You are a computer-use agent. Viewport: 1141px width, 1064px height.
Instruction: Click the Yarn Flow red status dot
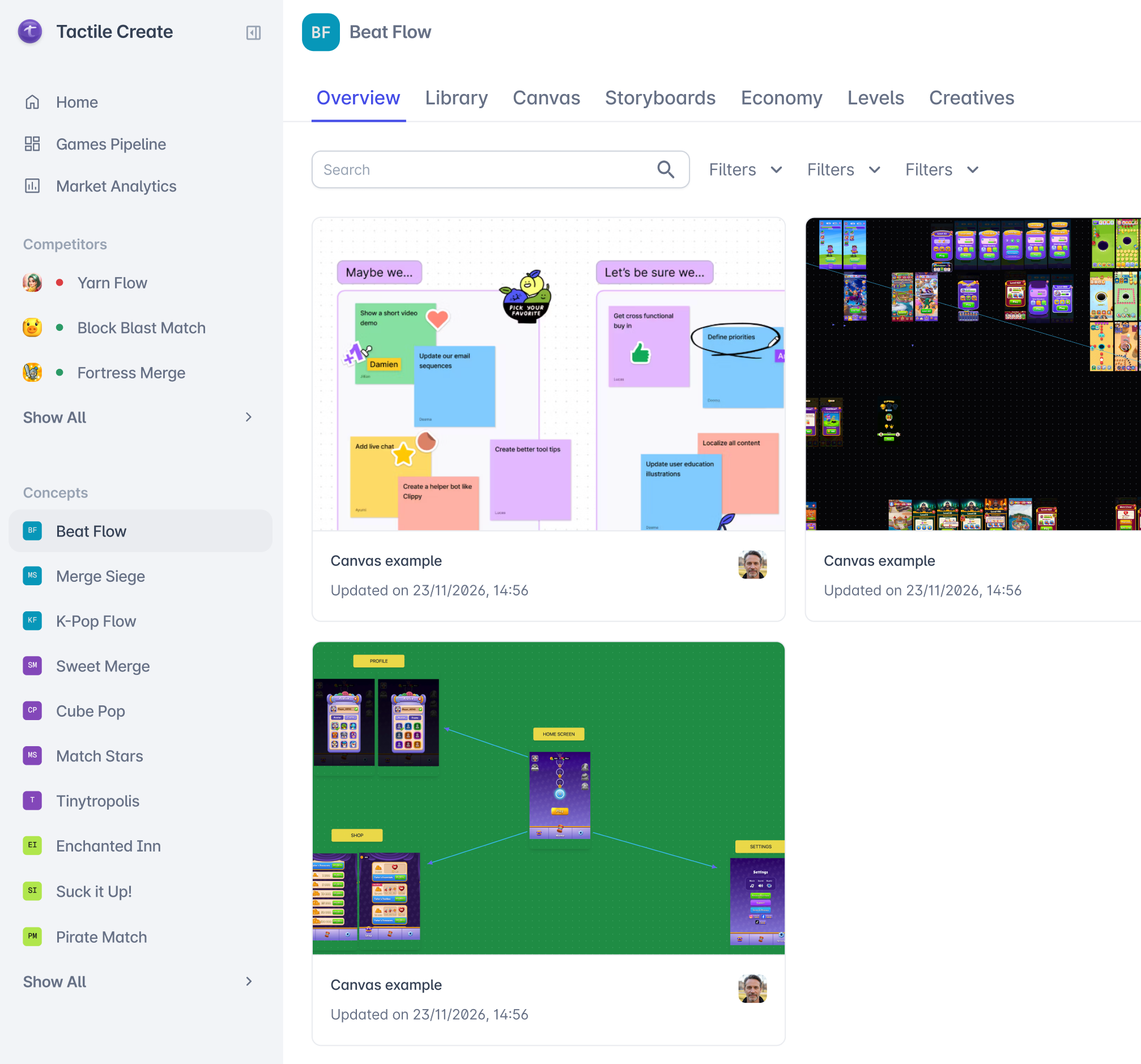[x=59, y=282]
